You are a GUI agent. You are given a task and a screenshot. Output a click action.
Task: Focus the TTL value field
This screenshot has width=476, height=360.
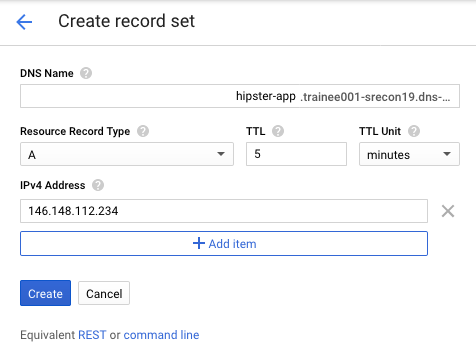coord(296,154)
